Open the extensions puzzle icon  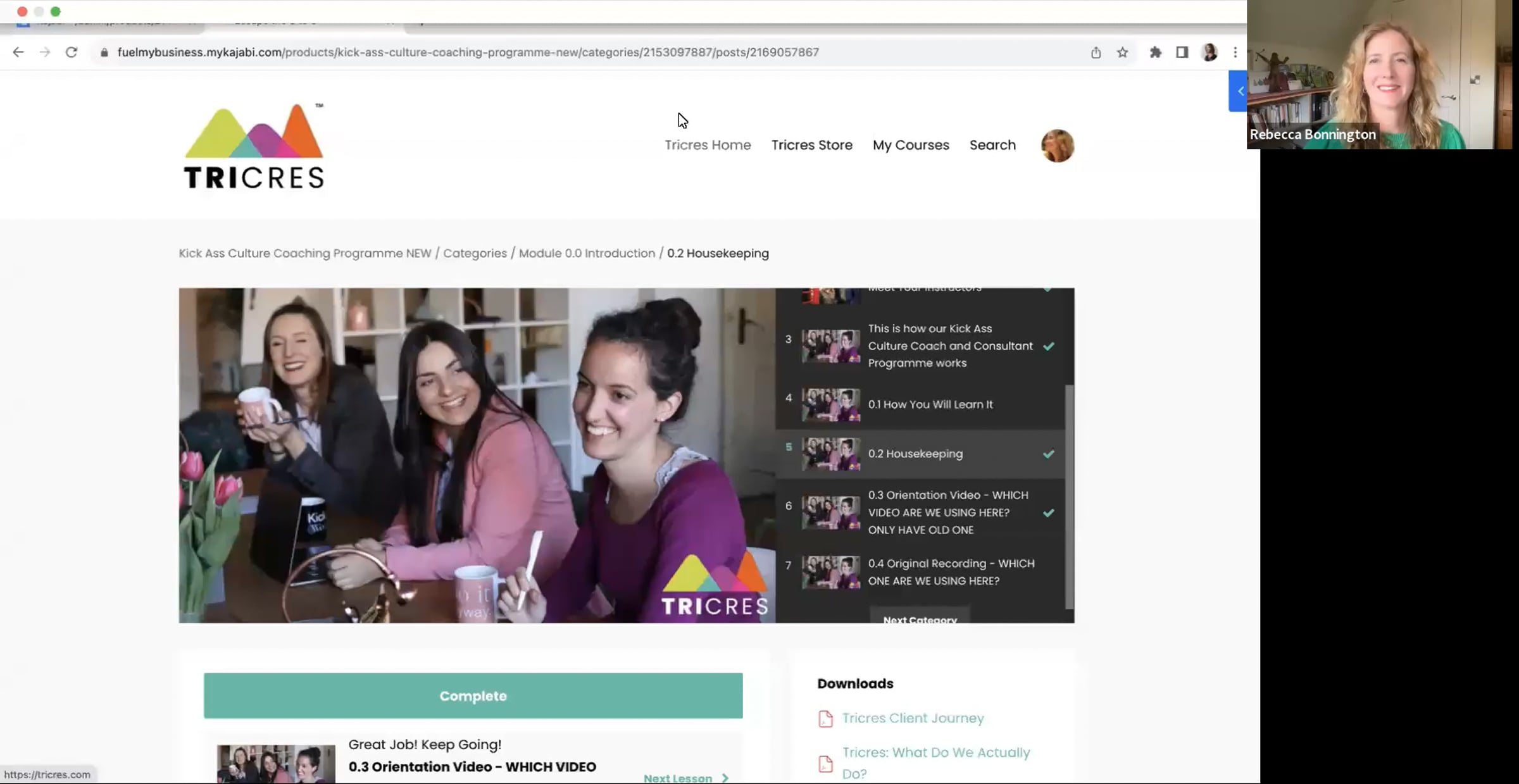[x=1155, y=53]
